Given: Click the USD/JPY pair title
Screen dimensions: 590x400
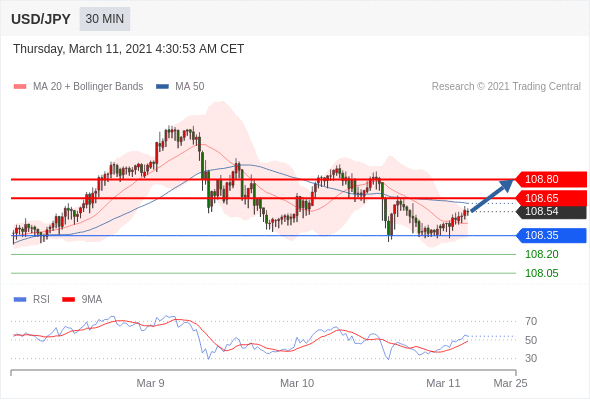Looking at the screenshot, I should click(41, 19).
